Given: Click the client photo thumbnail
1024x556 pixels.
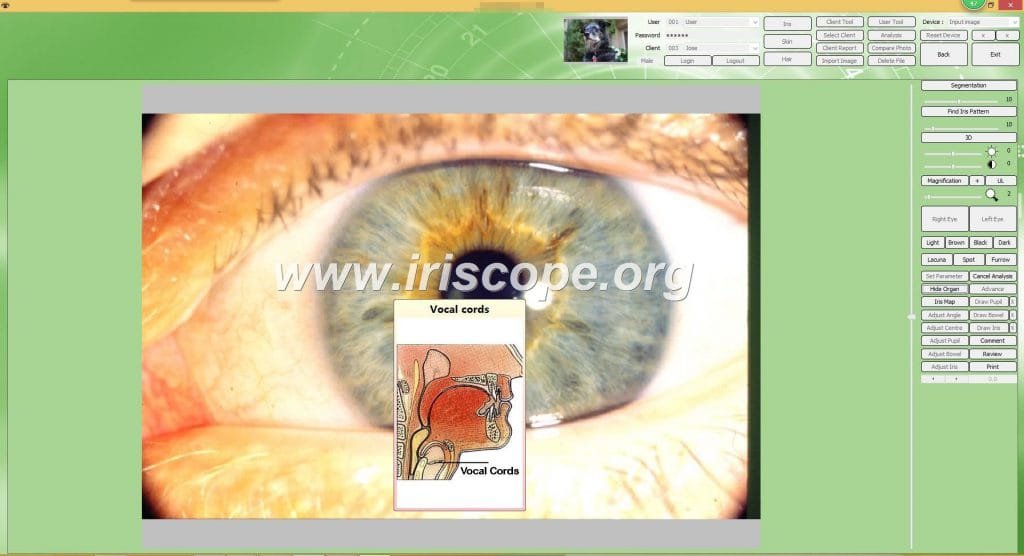Looking at the screenshot, I should click(596, 40).
